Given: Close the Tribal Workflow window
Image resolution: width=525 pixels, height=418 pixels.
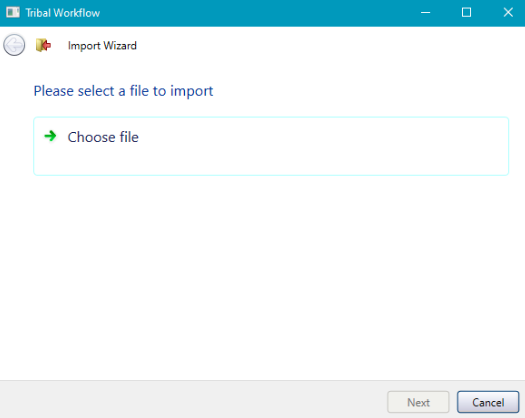Looking at the screenshot, I should (508, 13).
